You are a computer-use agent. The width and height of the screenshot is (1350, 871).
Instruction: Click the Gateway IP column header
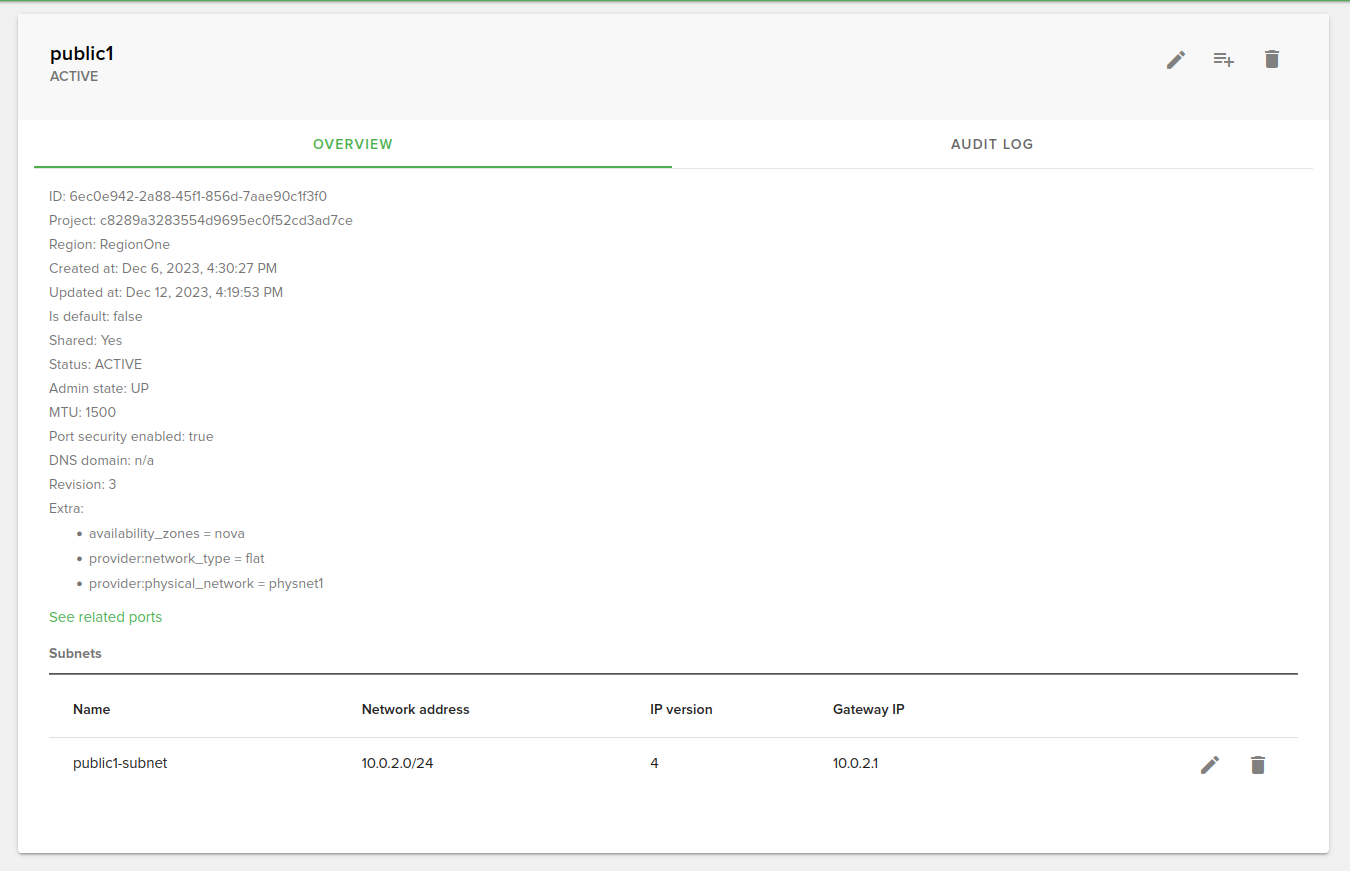pos(868,709)
